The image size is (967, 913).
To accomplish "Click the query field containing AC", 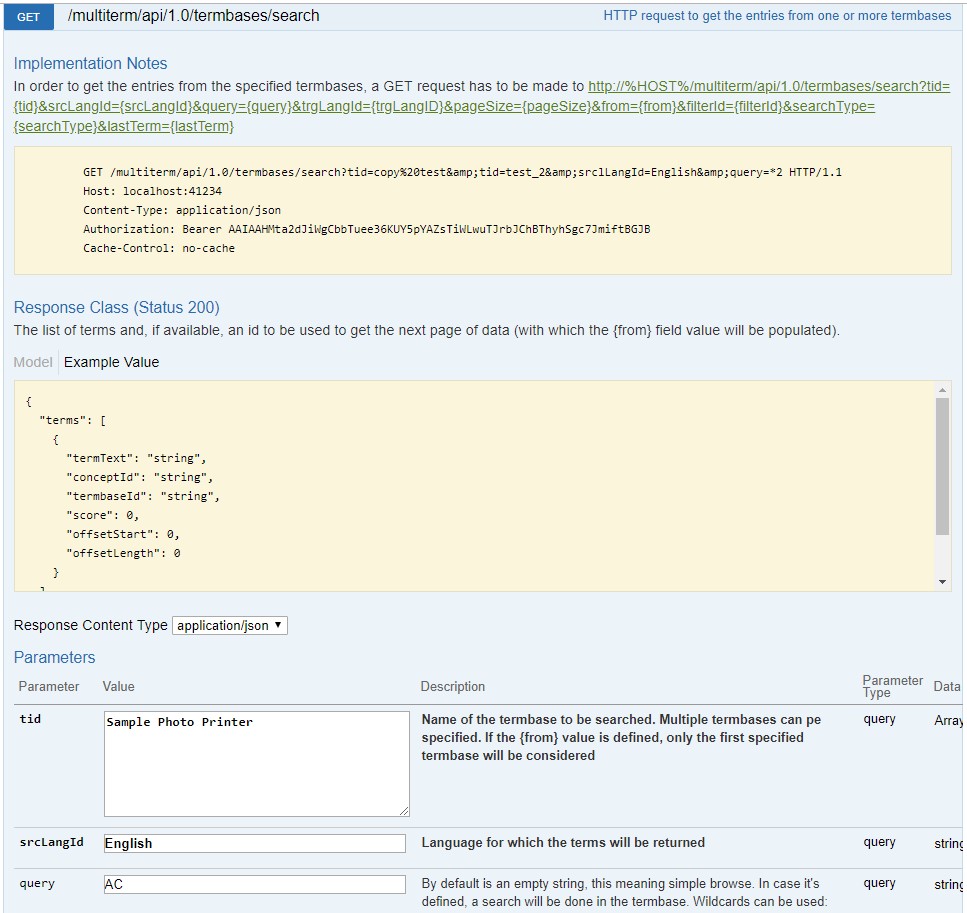I will pyautogui.click(x=255, y=884).
